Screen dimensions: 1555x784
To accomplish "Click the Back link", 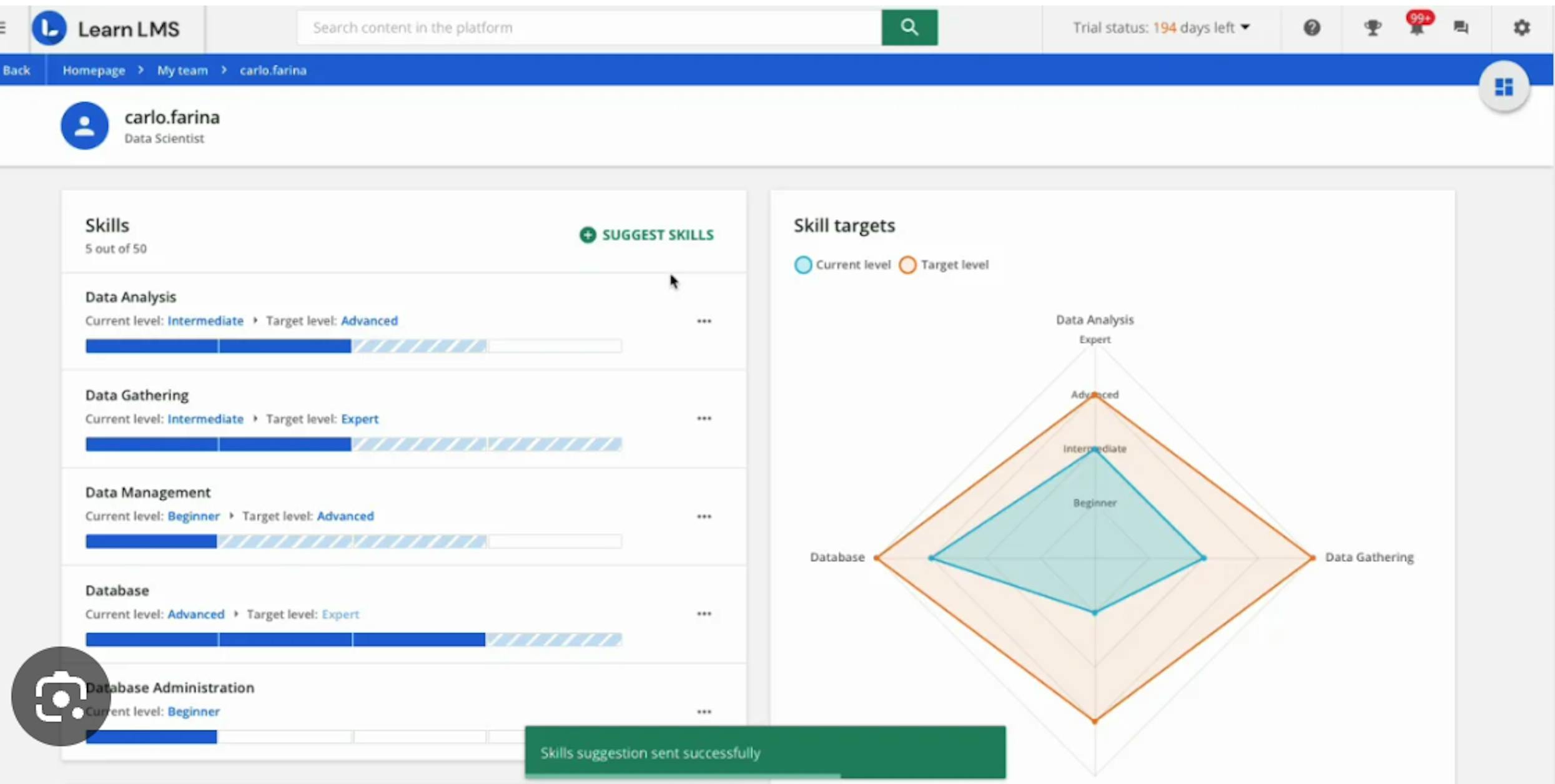I will pyautogui.click(x=16, y=71).
